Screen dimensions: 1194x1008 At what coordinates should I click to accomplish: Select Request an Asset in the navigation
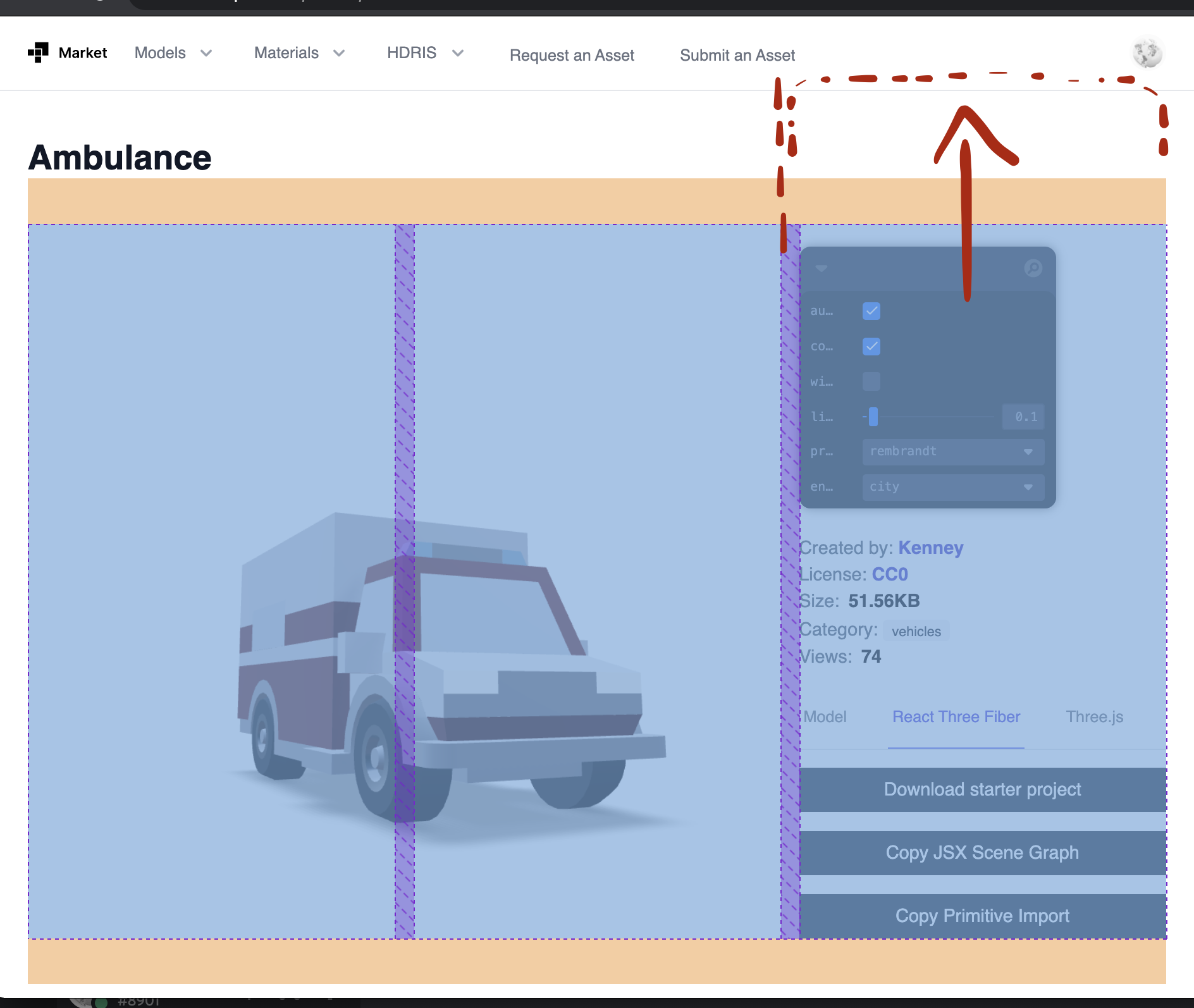click(572, 55)
